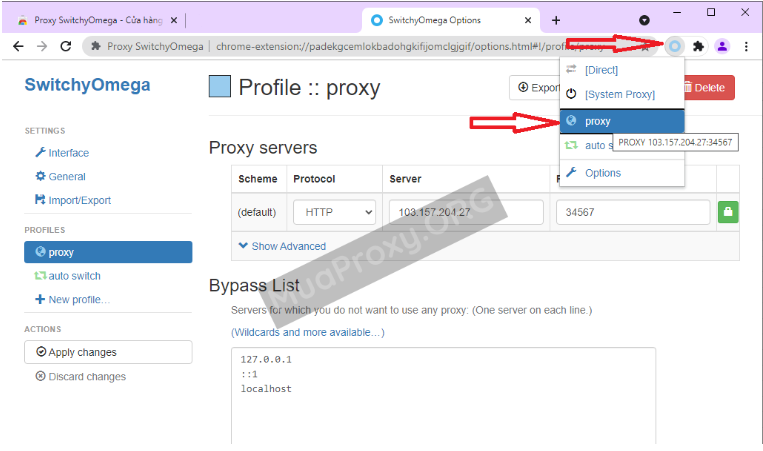Viewport: 763px width, 451px height.
Task: Open the HTTP protocol dropdown
Action: [334, 212]
